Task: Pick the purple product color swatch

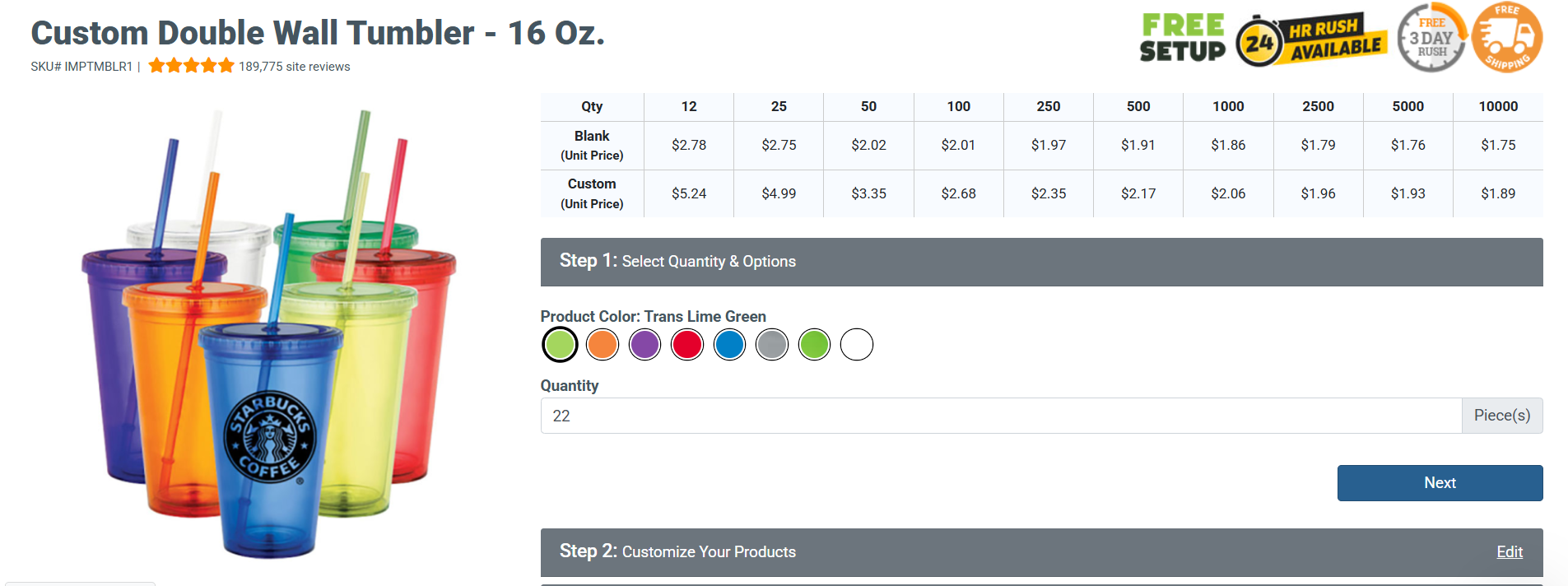Action: click(x=644, y=344)
